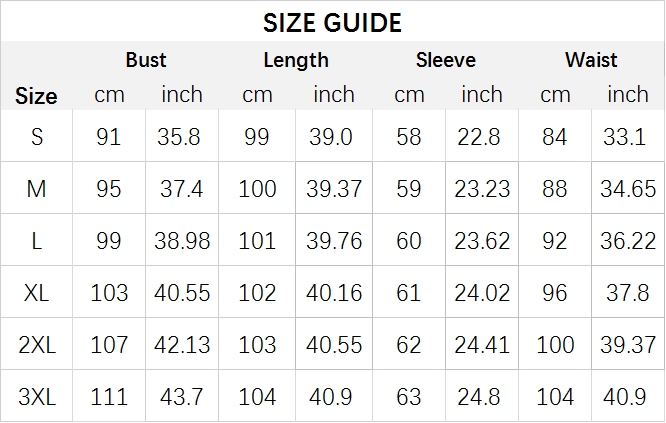This screenshot has height=423, width=666.
Task: Click the 24.02 sleeve inch cell
Action: pyautogui.click(x=482, y=293)
